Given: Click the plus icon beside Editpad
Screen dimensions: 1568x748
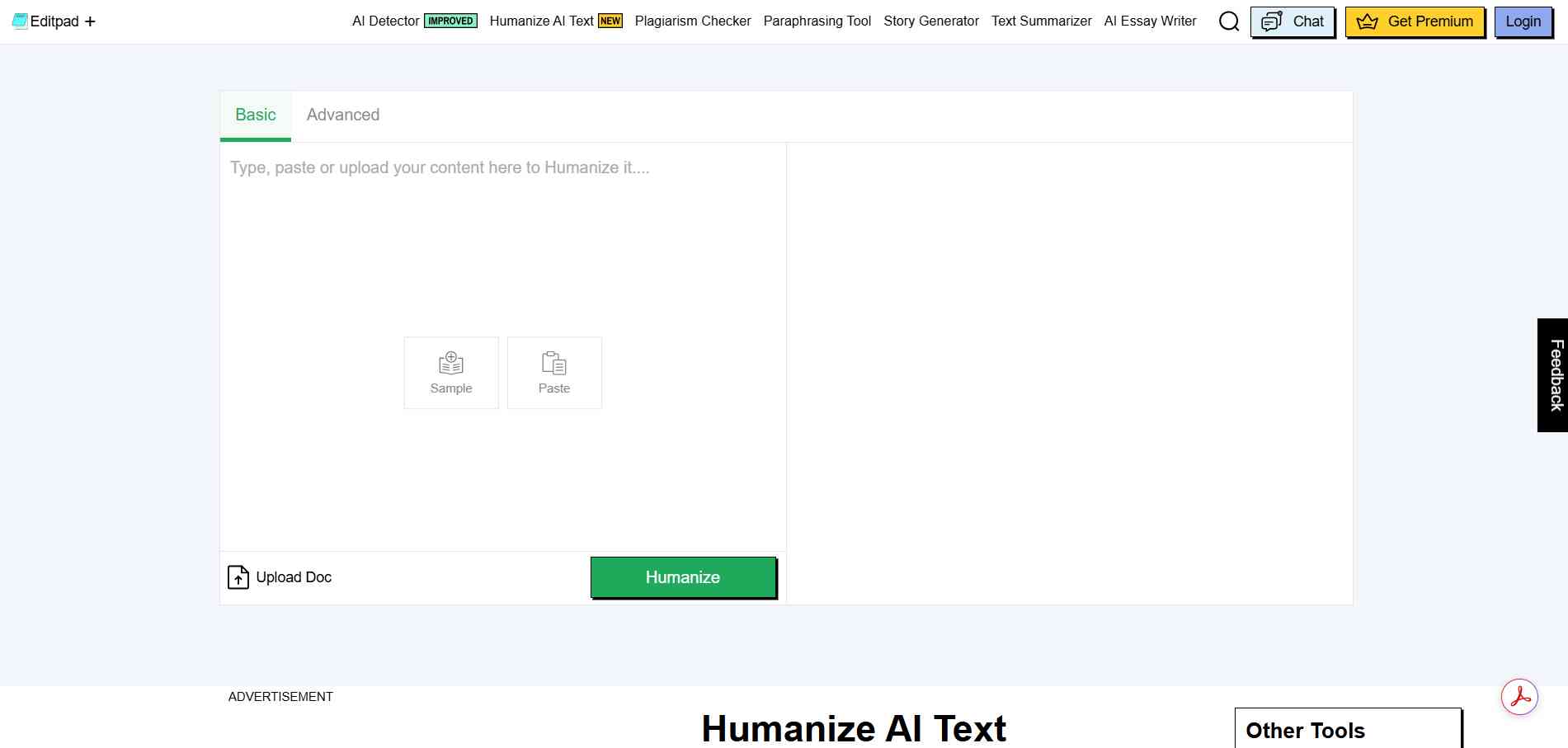Looking at the screenshot, I should click(90, 21).
